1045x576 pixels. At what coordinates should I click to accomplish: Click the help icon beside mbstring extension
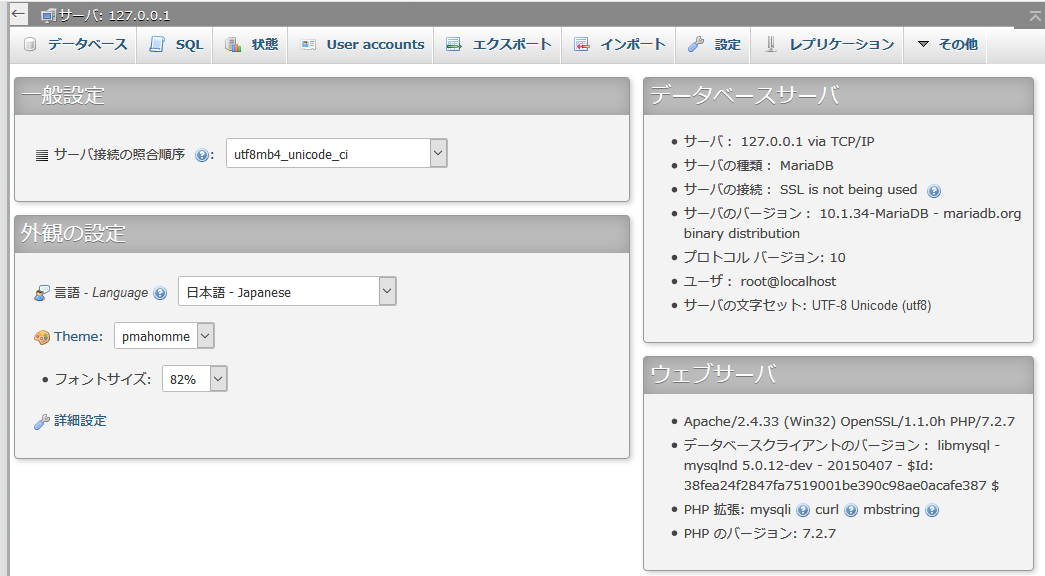pyautogui.click(x=932, y=510)
